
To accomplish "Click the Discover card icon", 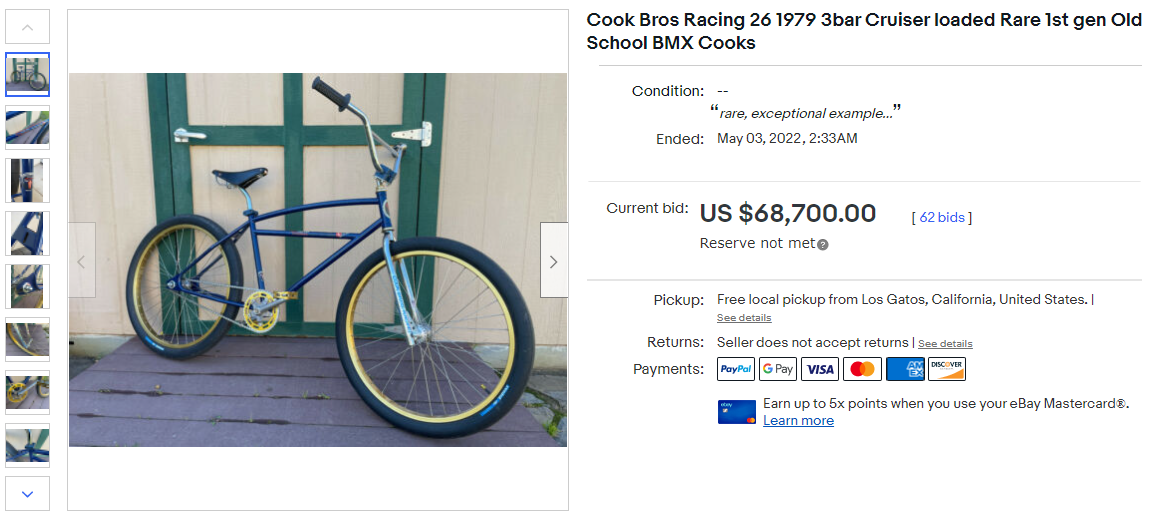I will pyautogui.click(x=946, y=369).
